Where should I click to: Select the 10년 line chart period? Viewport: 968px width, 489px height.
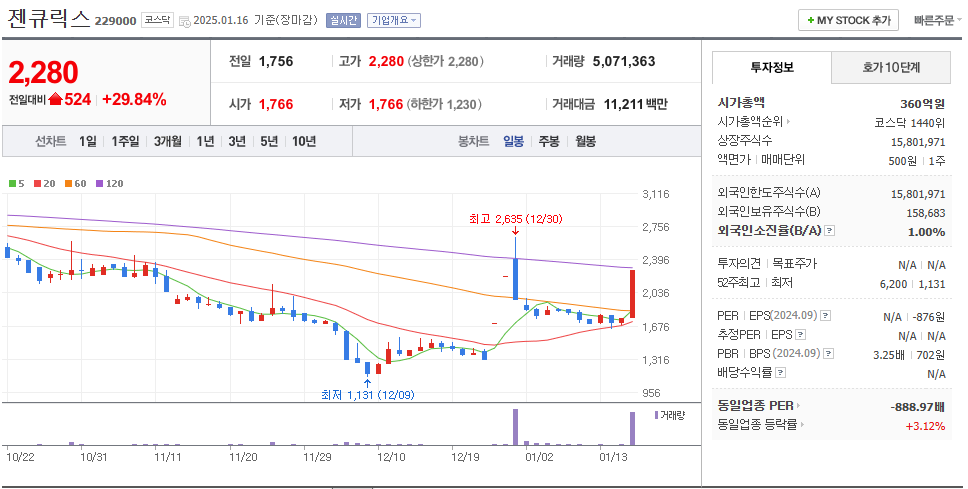pyautogui.click(x=304, y=141)
